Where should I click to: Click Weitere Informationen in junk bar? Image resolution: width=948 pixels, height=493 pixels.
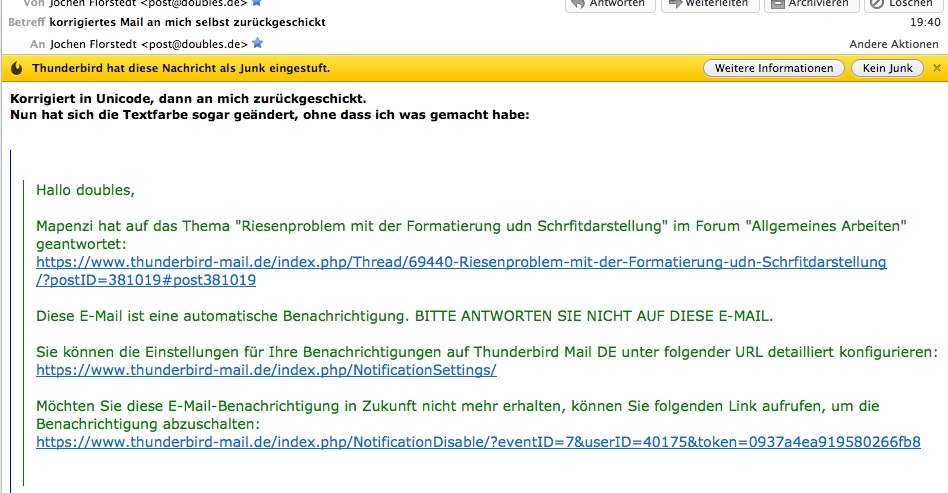(774, 68)
